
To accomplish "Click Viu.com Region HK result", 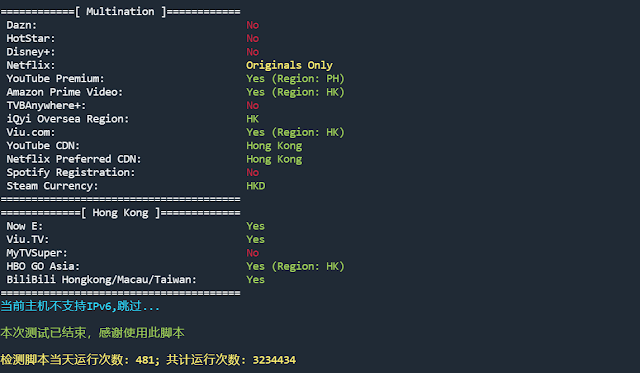I will 296,132.
